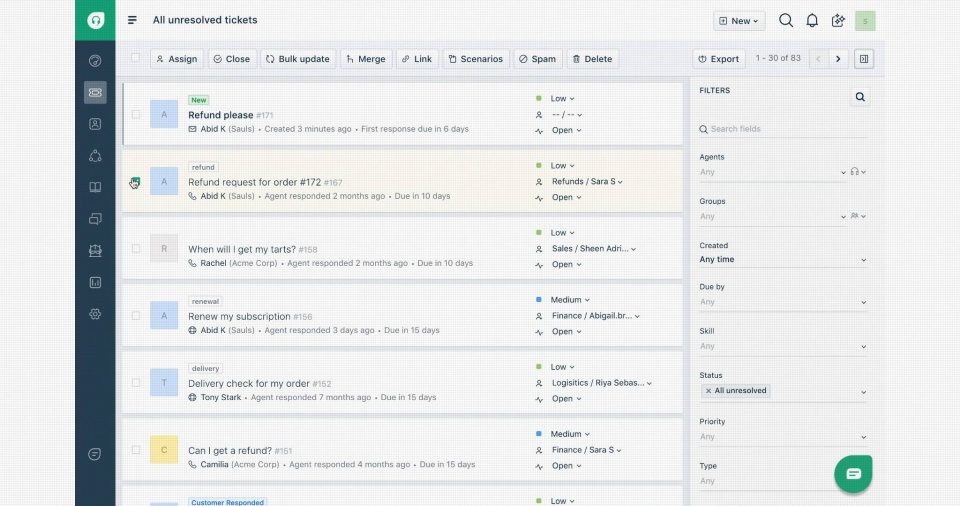Click the Search fields input
Viewport: 960px width, 506px height.
pyautogui.click(x=783, y=129)
